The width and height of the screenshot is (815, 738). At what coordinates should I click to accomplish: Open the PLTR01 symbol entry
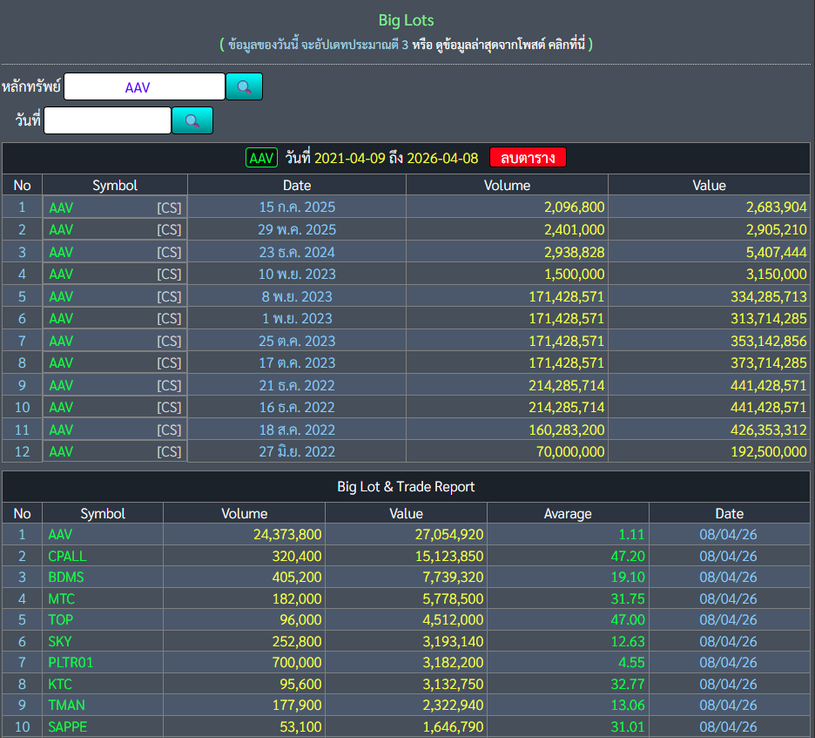tap(70, 662)
